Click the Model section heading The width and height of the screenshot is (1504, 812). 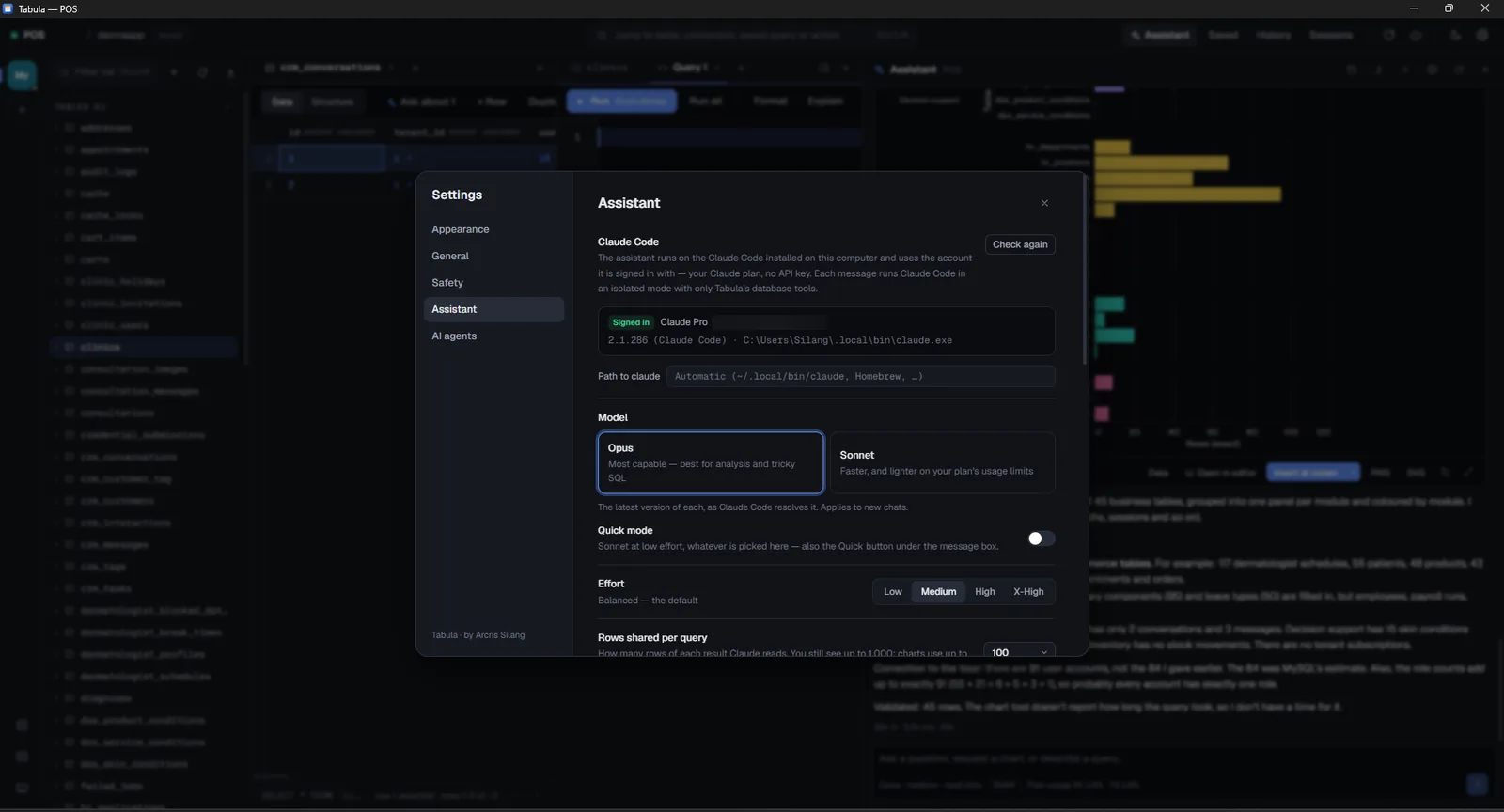(x=613, y=417)
